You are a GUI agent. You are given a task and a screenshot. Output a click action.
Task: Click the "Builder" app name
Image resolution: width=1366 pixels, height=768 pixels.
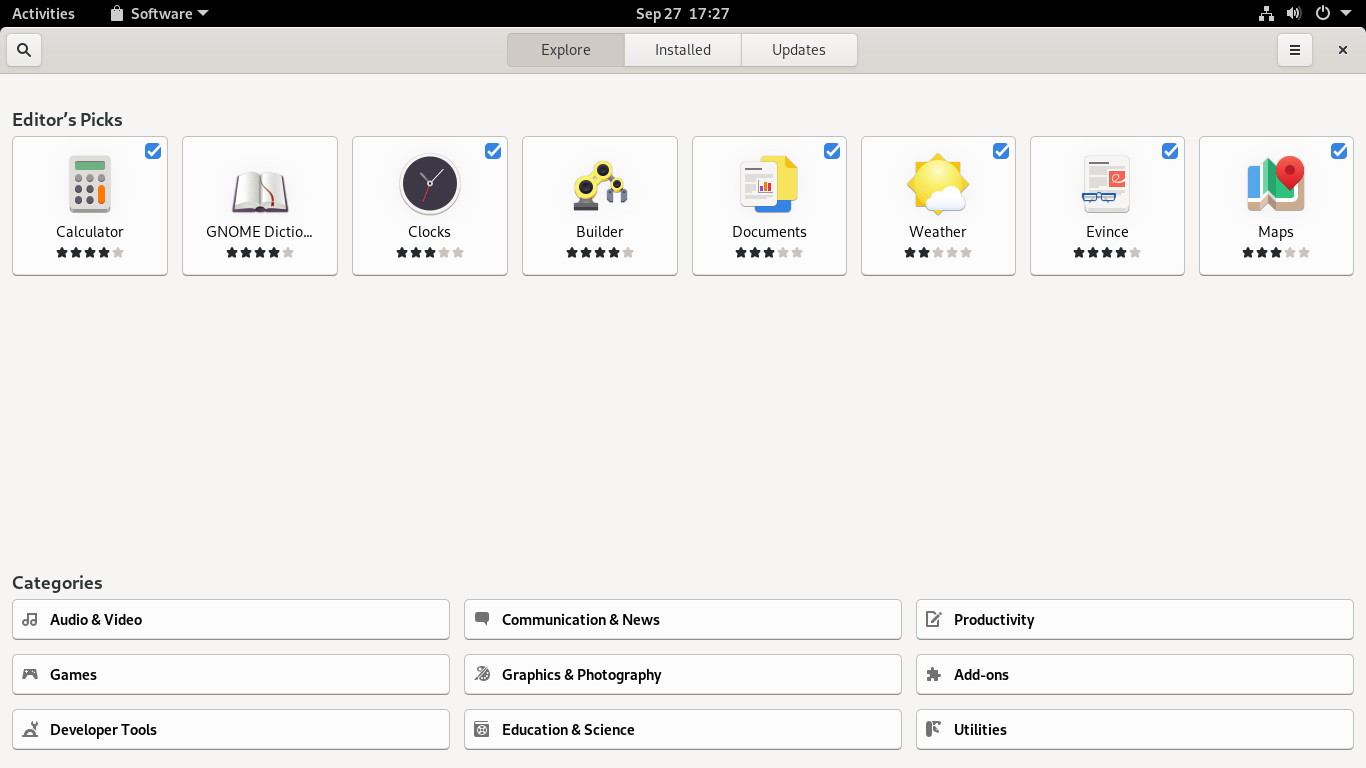point(600,232)
